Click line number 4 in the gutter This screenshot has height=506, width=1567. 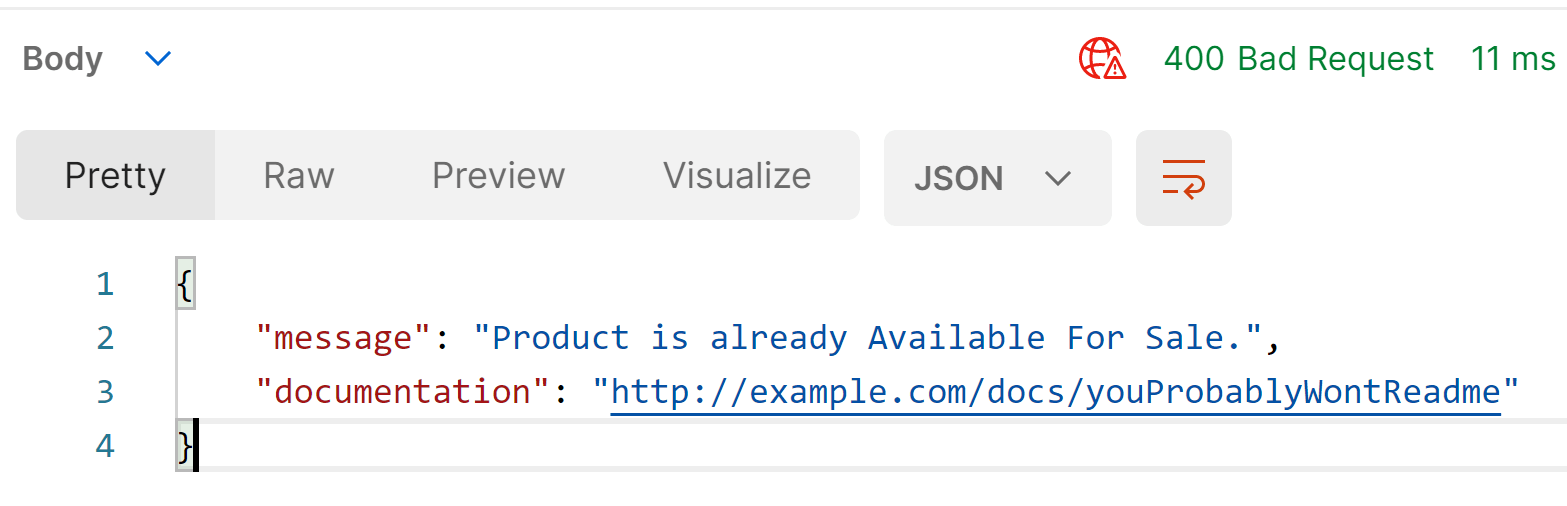point(105,445)
